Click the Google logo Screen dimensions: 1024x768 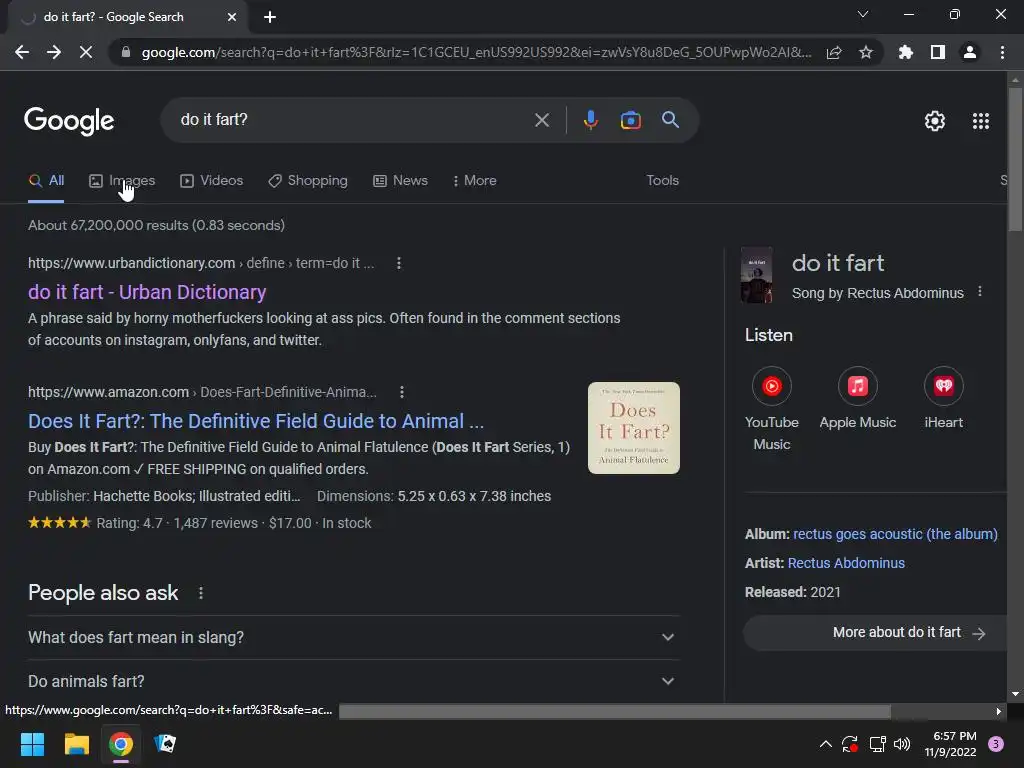click(x=69, y=121)
